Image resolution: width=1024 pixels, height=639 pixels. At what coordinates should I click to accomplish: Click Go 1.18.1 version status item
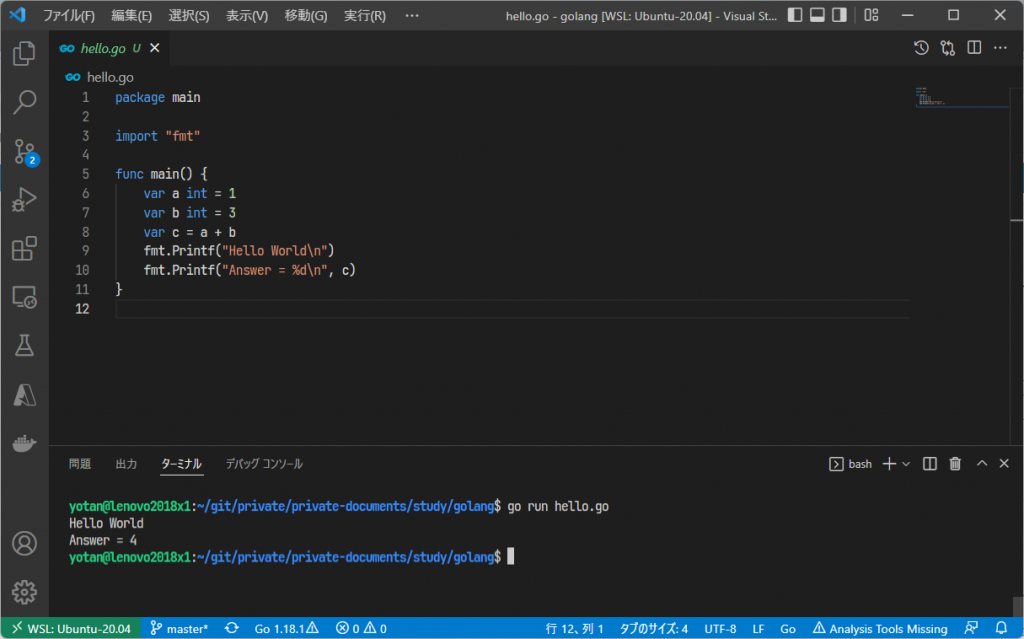pyautogui.click(x=286, y=629)
